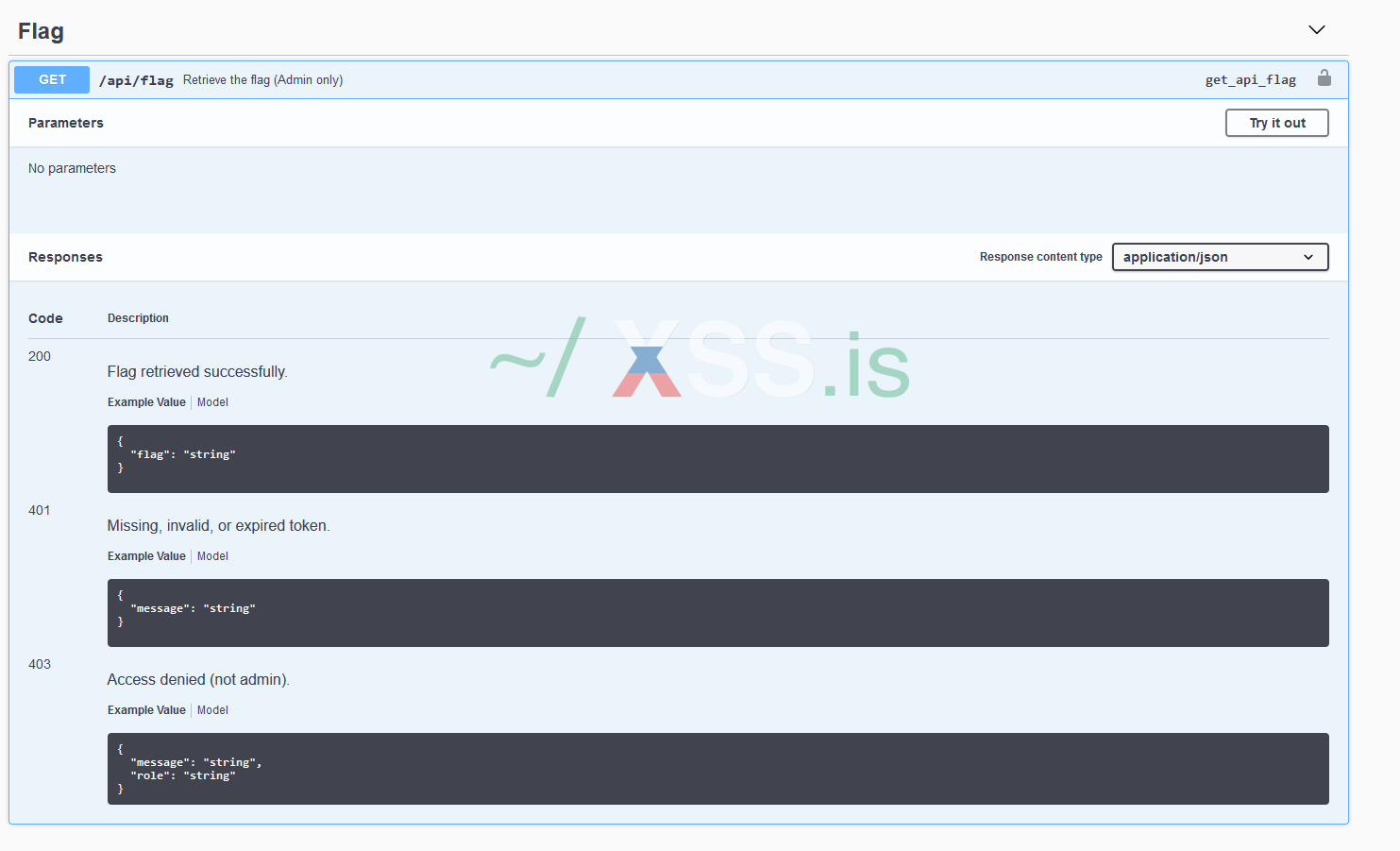Screen dimensions: 1400x851
Task: Switch to Model tab for 403 response
Action: tap(212, 710)
